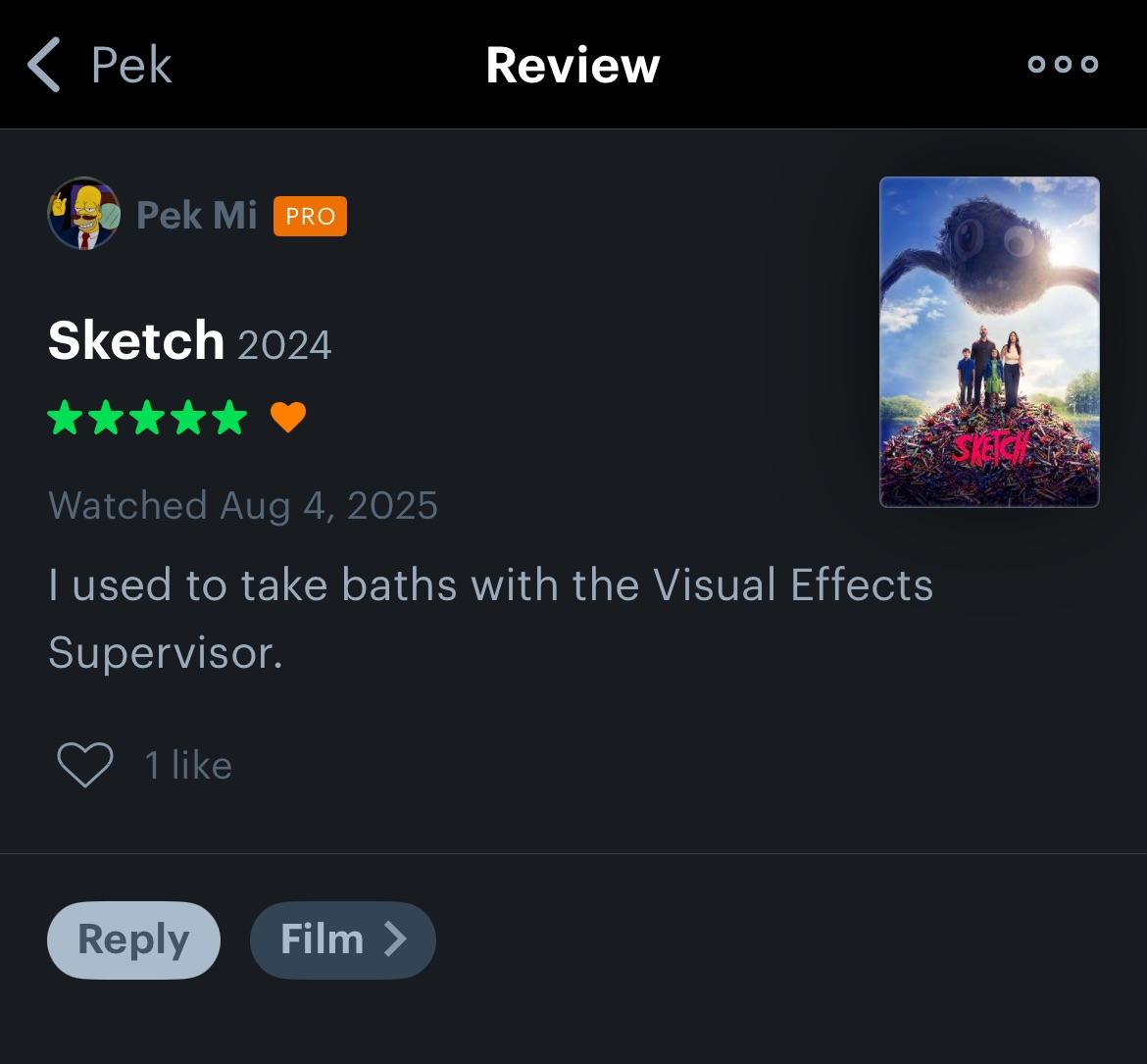This screenshot has width=1147, height=1064.
Task: Tap the 2024 release year
Action: pyautogui.click(x=284, y=345)
